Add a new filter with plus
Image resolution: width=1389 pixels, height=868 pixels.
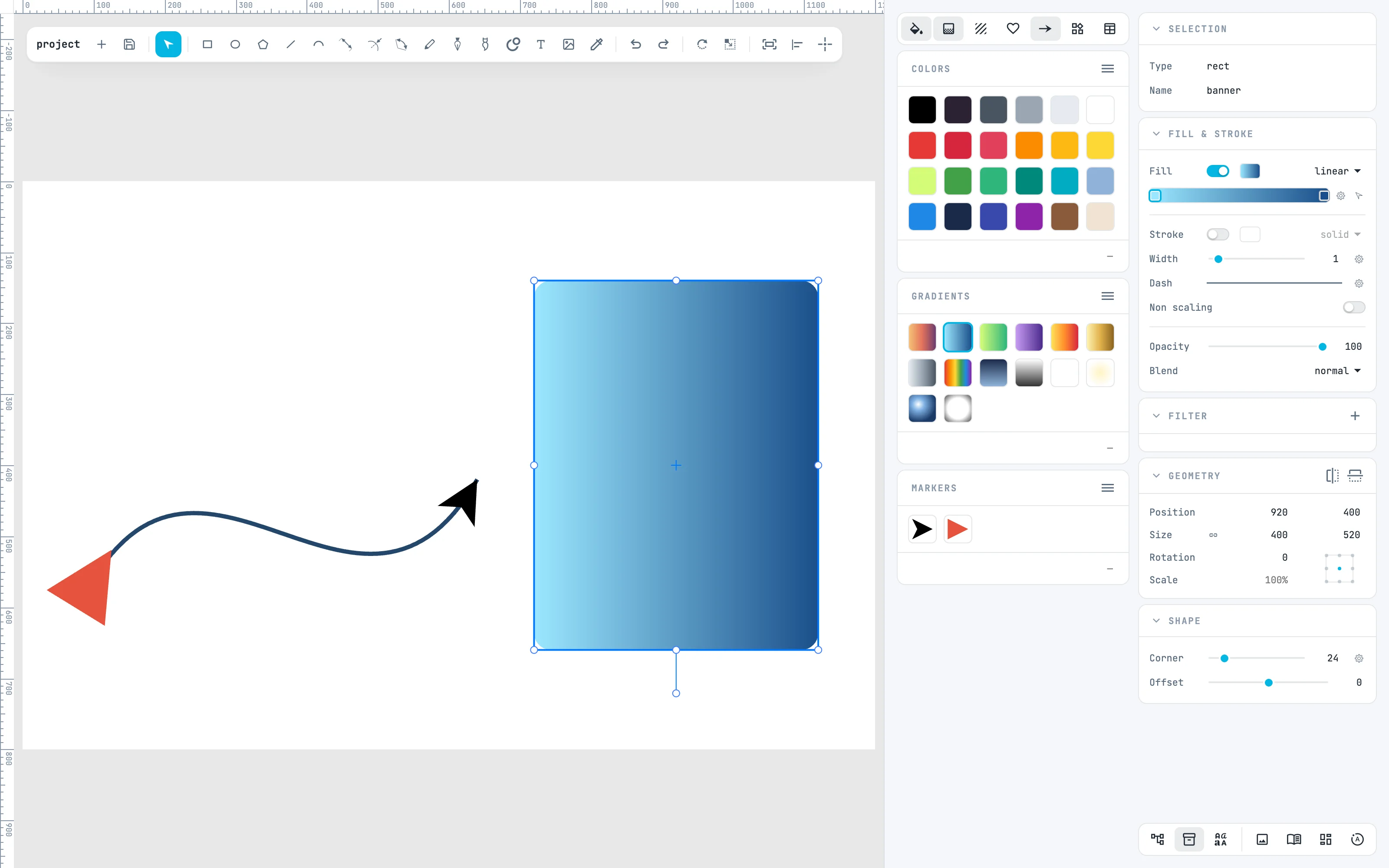[x=1355, y=416]
